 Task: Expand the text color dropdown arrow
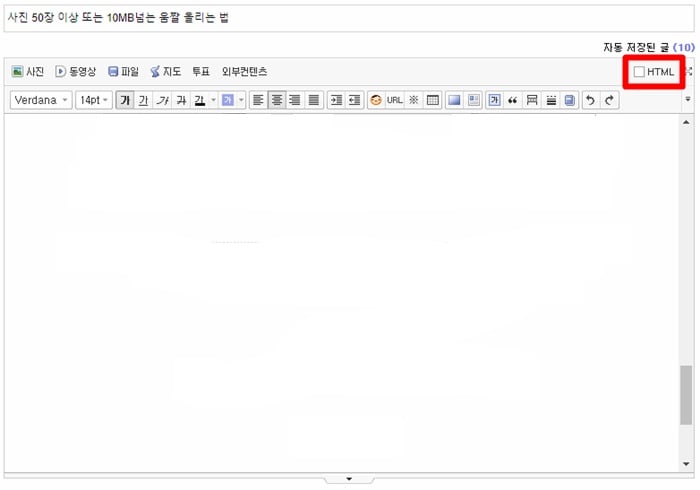pyautogui.click(x=213, y=100)
